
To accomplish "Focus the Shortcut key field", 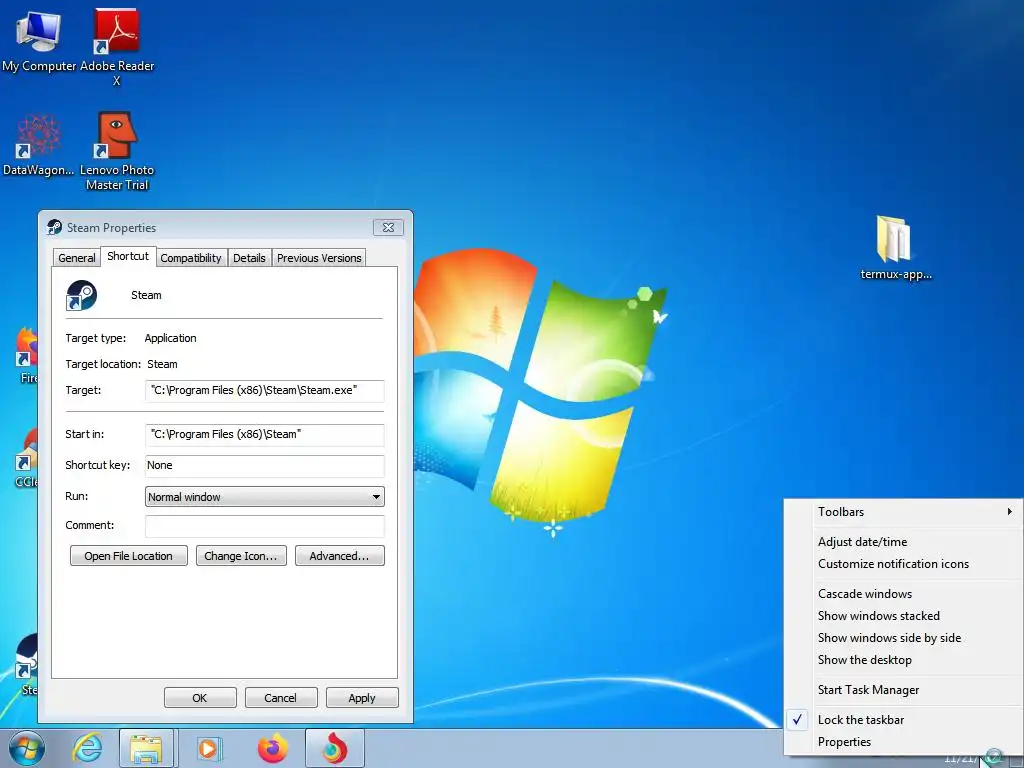I will [x=264, y=466].
